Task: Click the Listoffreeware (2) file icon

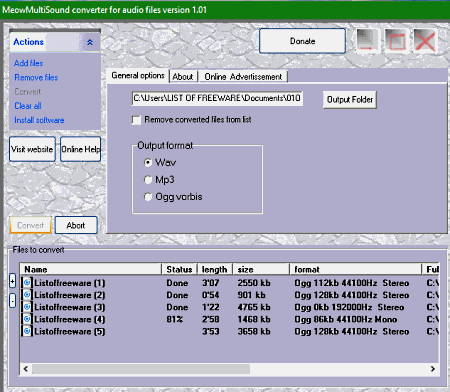Action: [x=27, y=295]
